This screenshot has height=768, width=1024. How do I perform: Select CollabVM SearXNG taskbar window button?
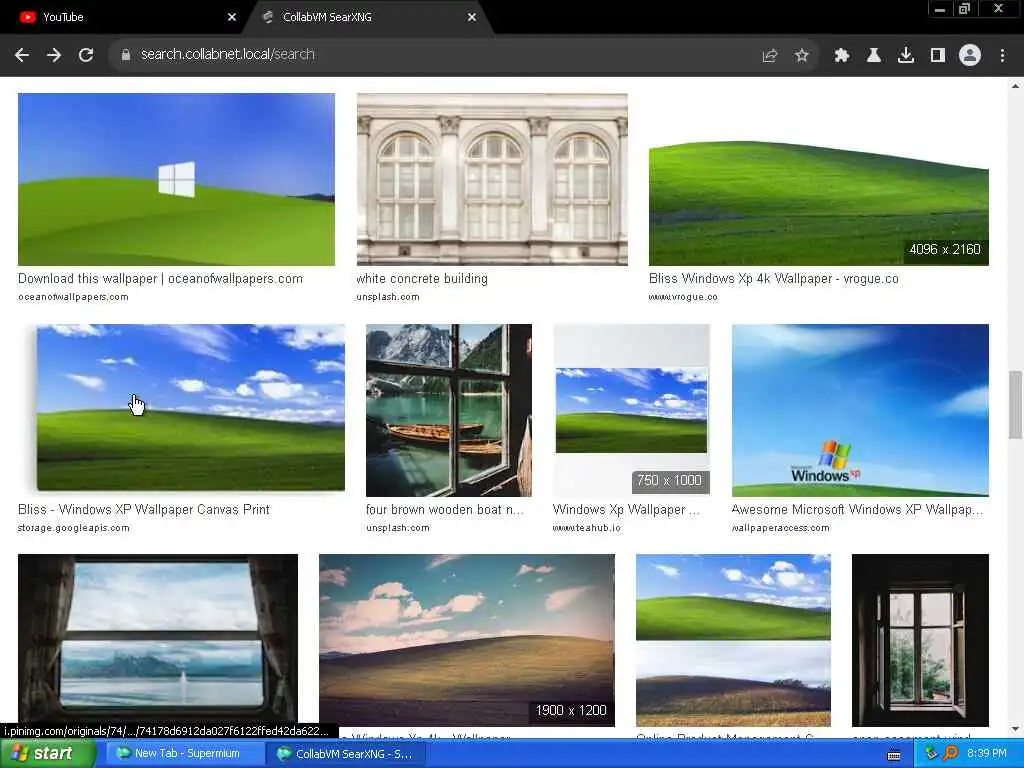click(346, 754)
